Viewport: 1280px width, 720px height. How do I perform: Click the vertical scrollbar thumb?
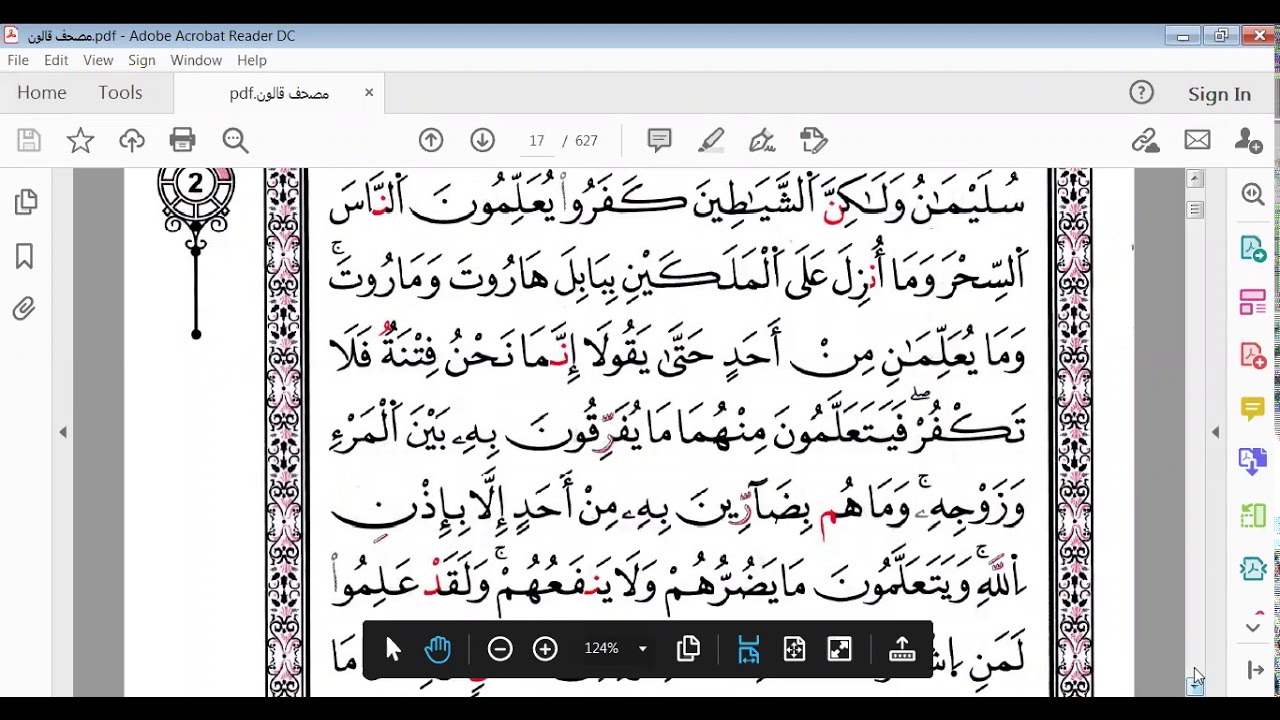[1195, 210]
